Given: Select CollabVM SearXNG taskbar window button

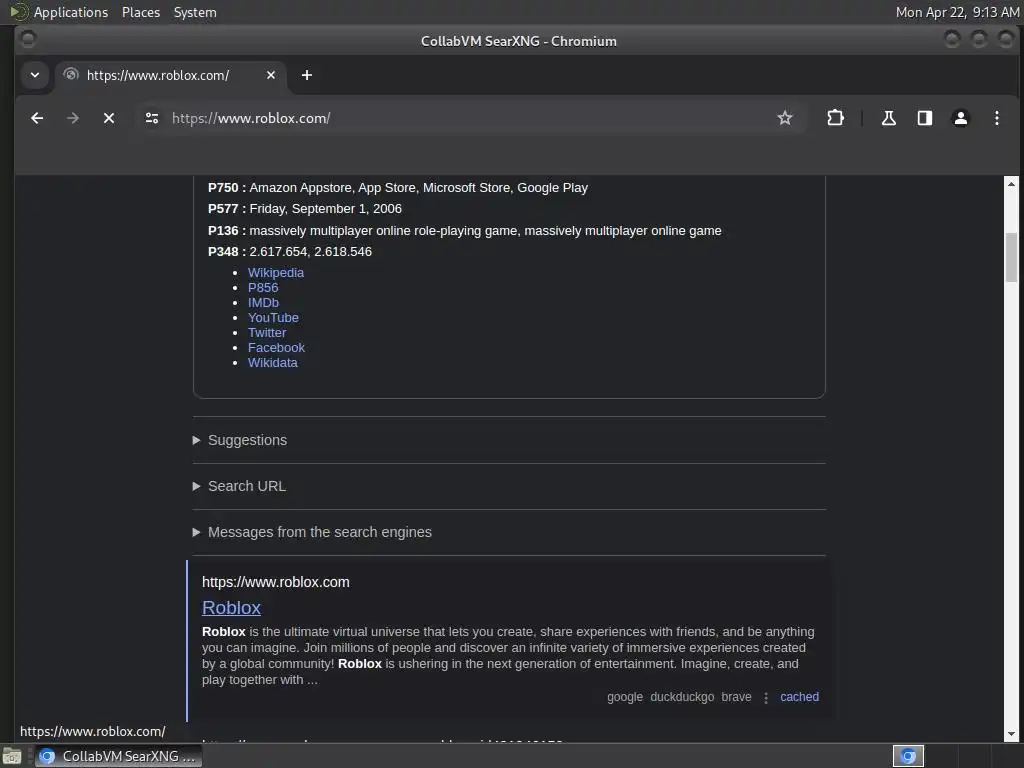Looking at the screenshot, I should tap(118, 756).
